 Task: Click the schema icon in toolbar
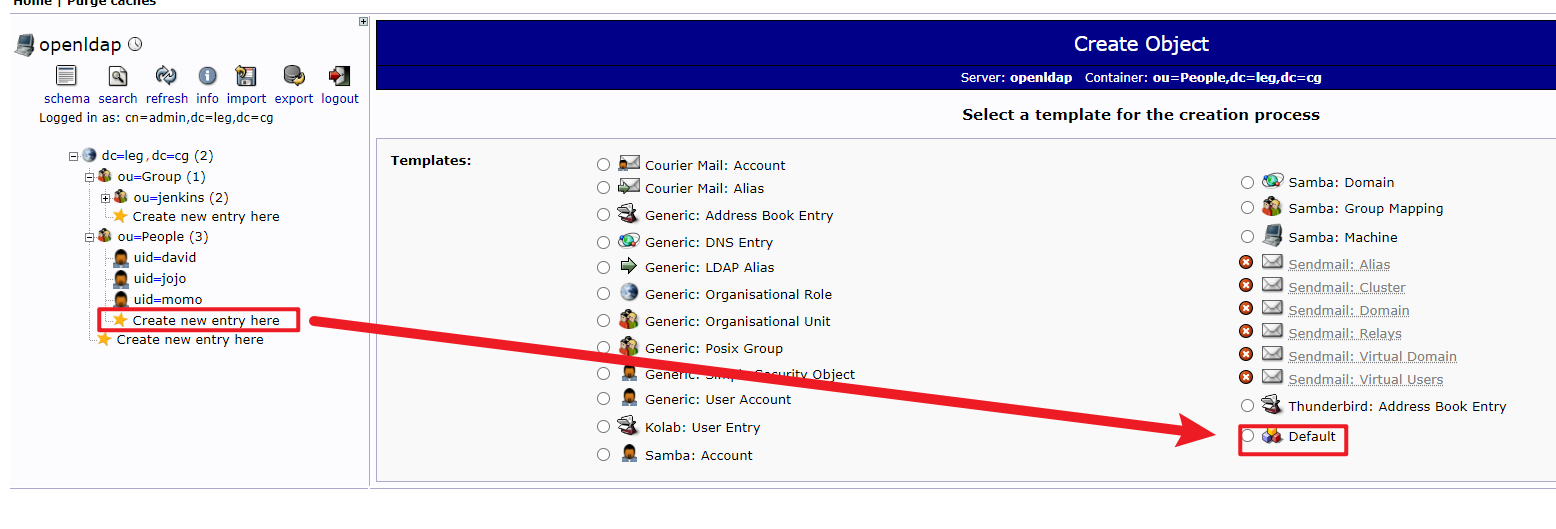coord(66,76)
